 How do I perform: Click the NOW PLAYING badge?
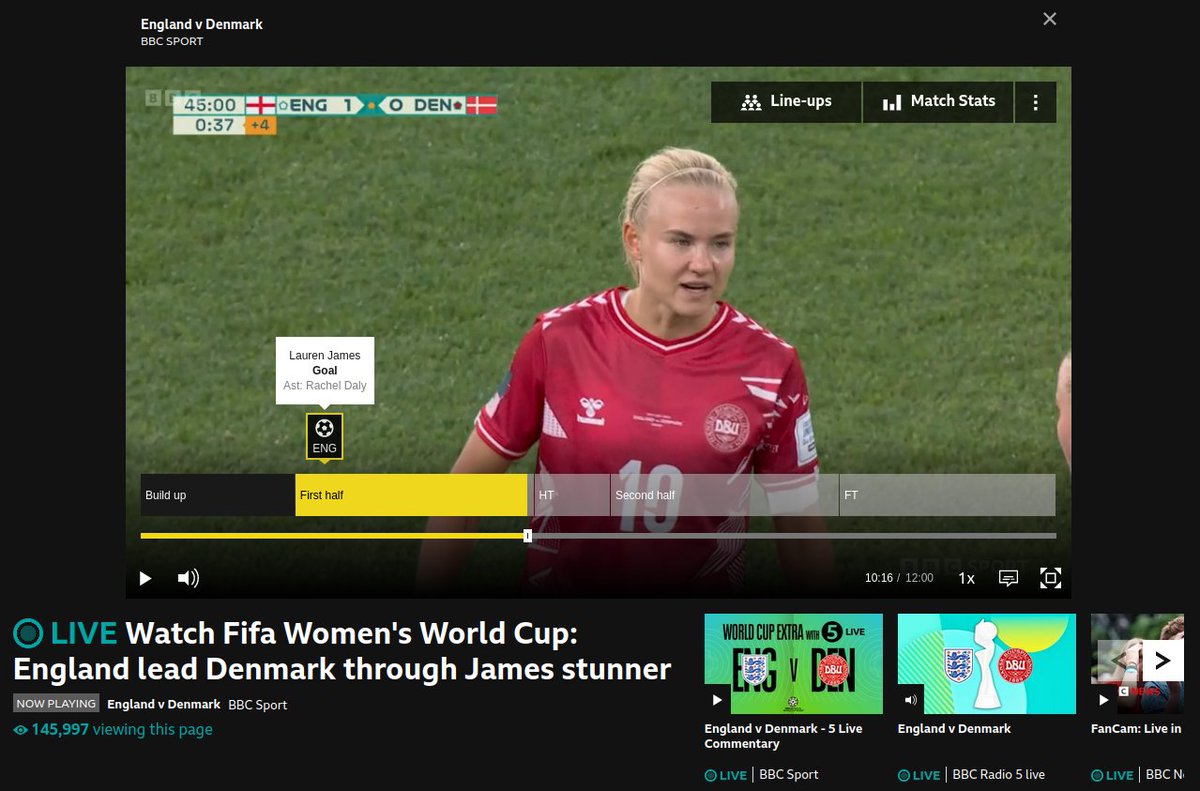(56, 703)
